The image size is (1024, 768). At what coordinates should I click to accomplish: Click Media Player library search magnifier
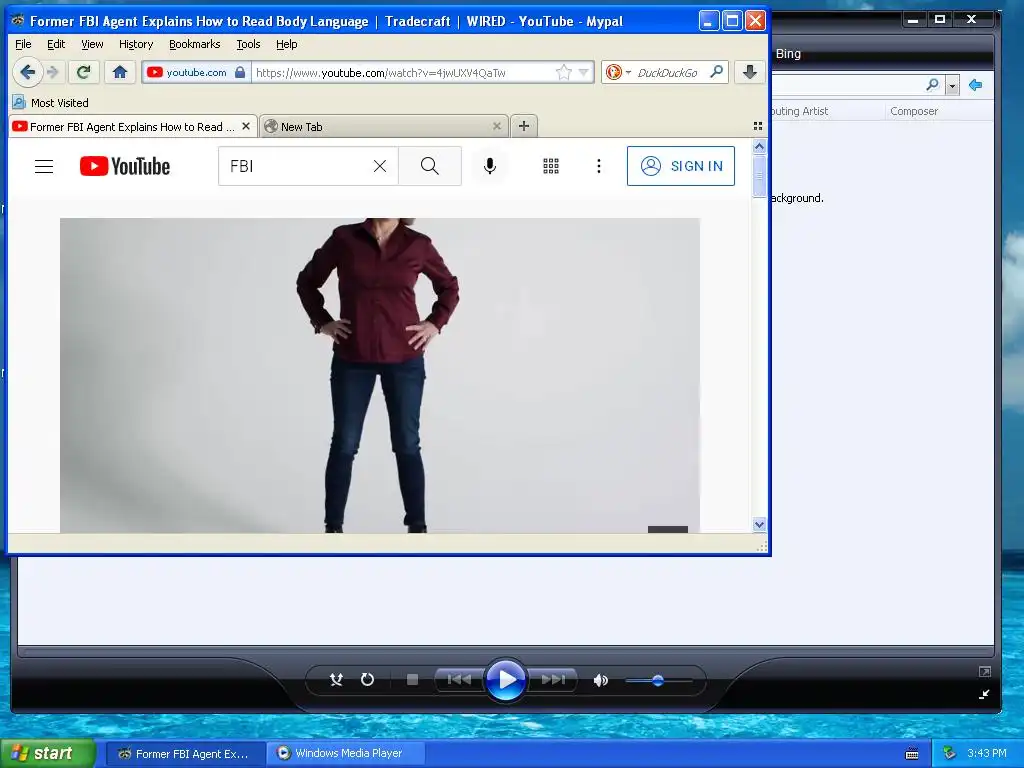pos(933,85)
